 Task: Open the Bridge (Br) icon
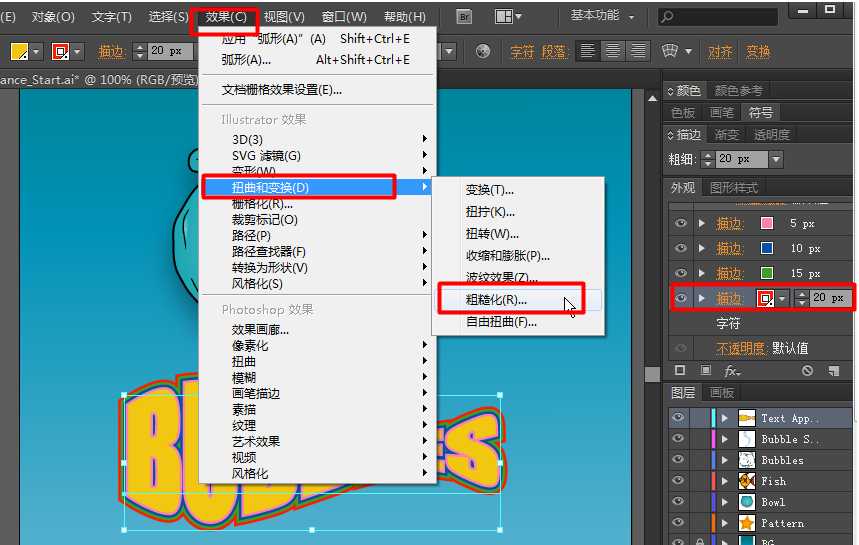(x=464, y=16)
